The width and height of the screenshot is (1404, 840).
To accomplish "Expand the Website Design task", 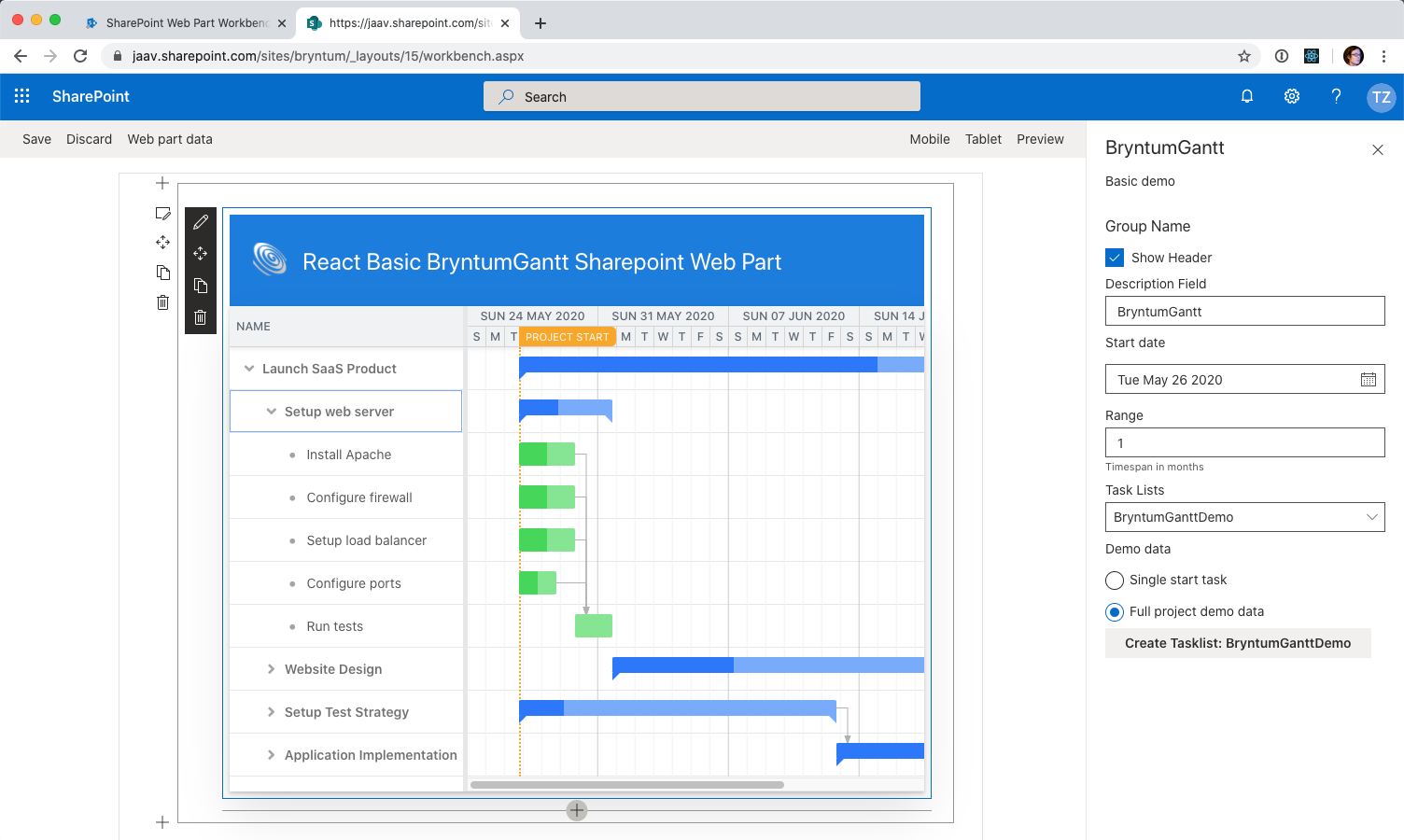I will (x=272, y=669).
